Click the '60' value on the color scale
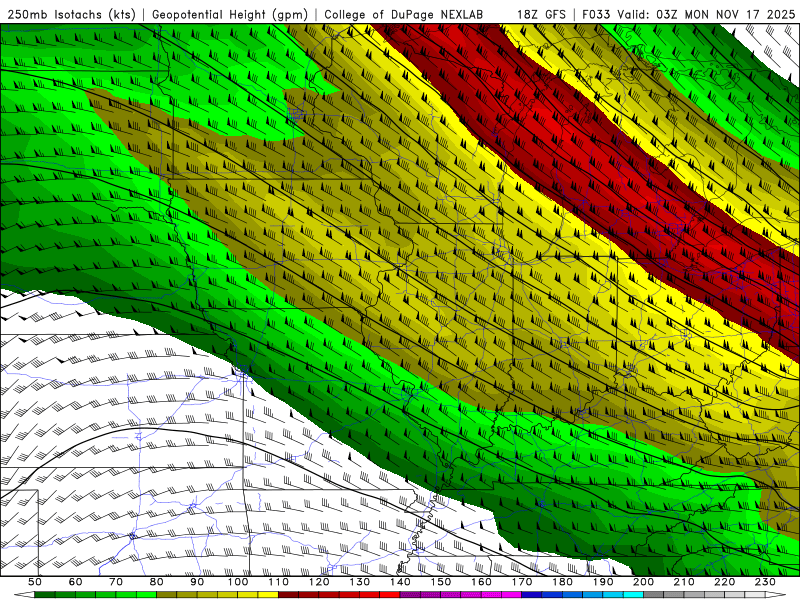 click(75, 582)
